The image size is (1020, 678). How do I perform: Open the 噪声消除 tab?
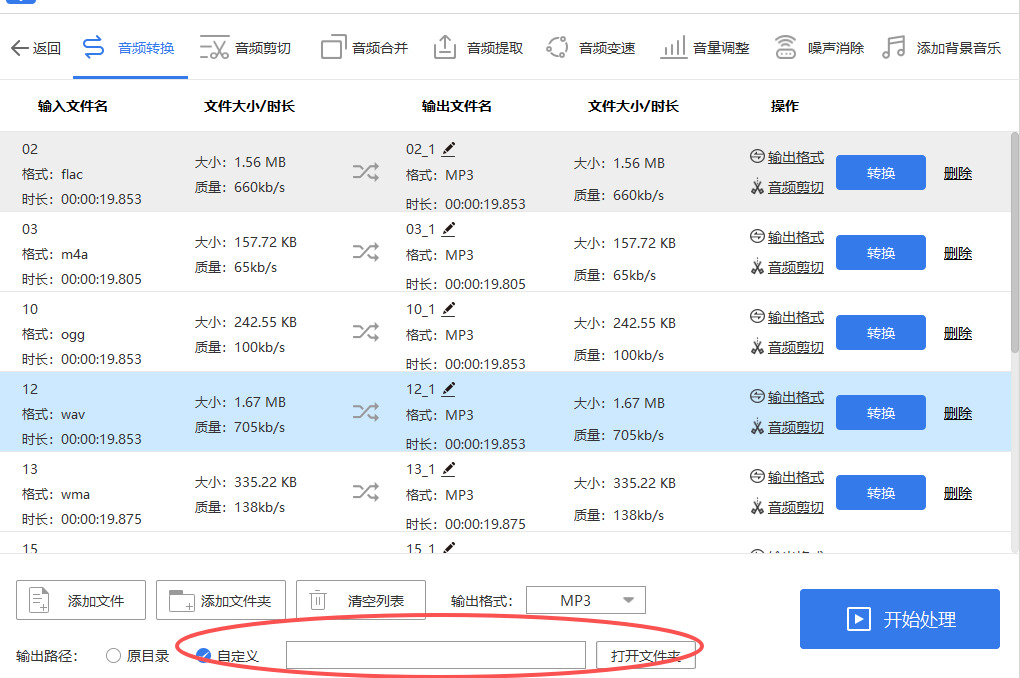pos(819,47)
